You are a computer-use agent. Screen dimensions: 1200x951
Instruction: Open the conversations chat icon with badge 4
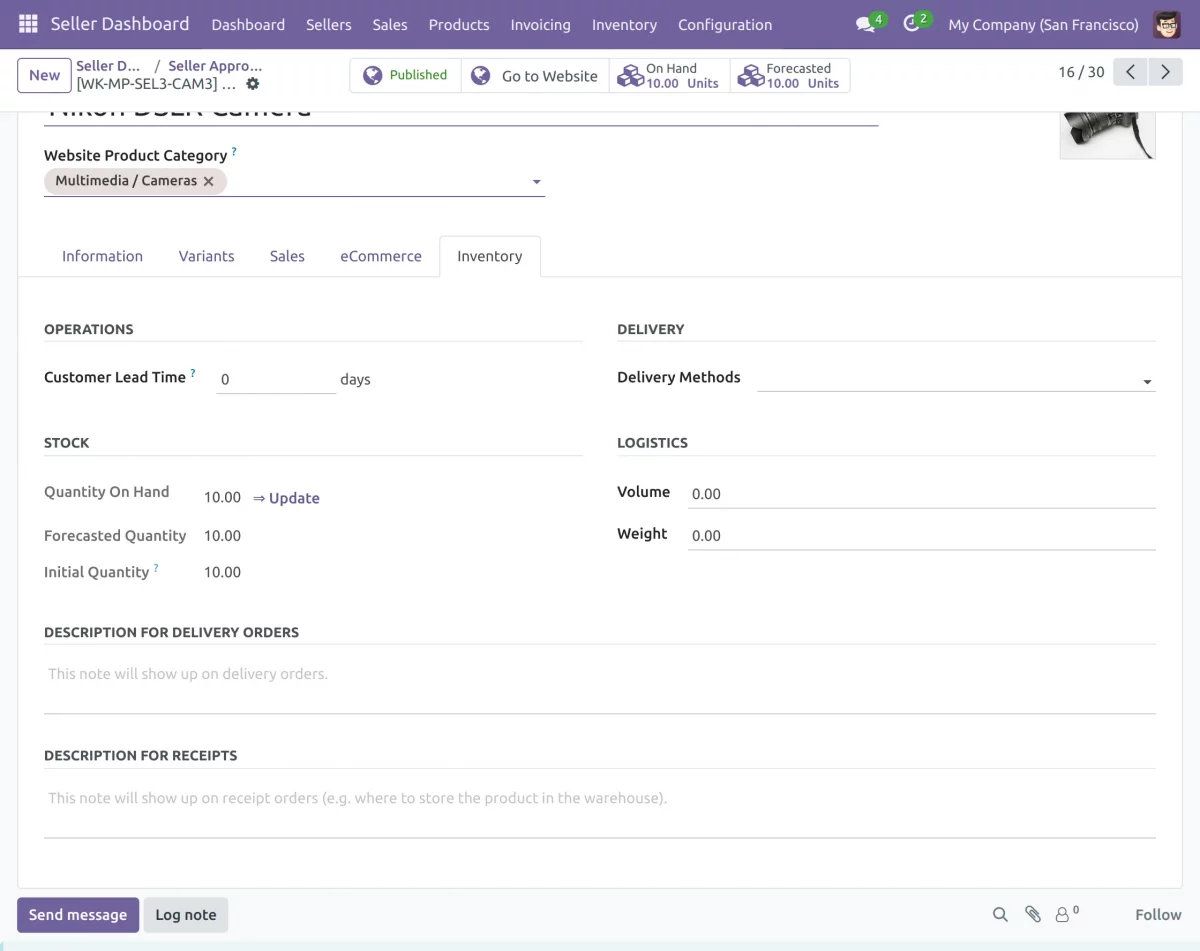(867, 24)
